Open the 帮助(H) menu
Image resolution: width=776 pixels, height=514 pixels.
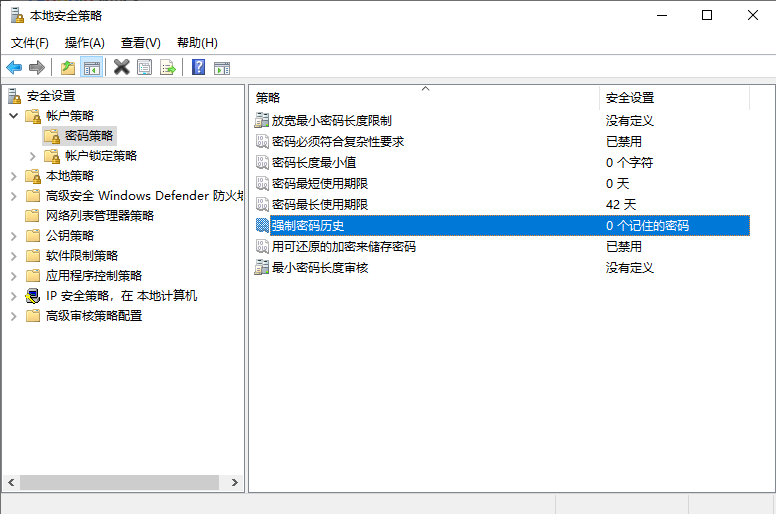pyautogui.click(x=197, y=43)
